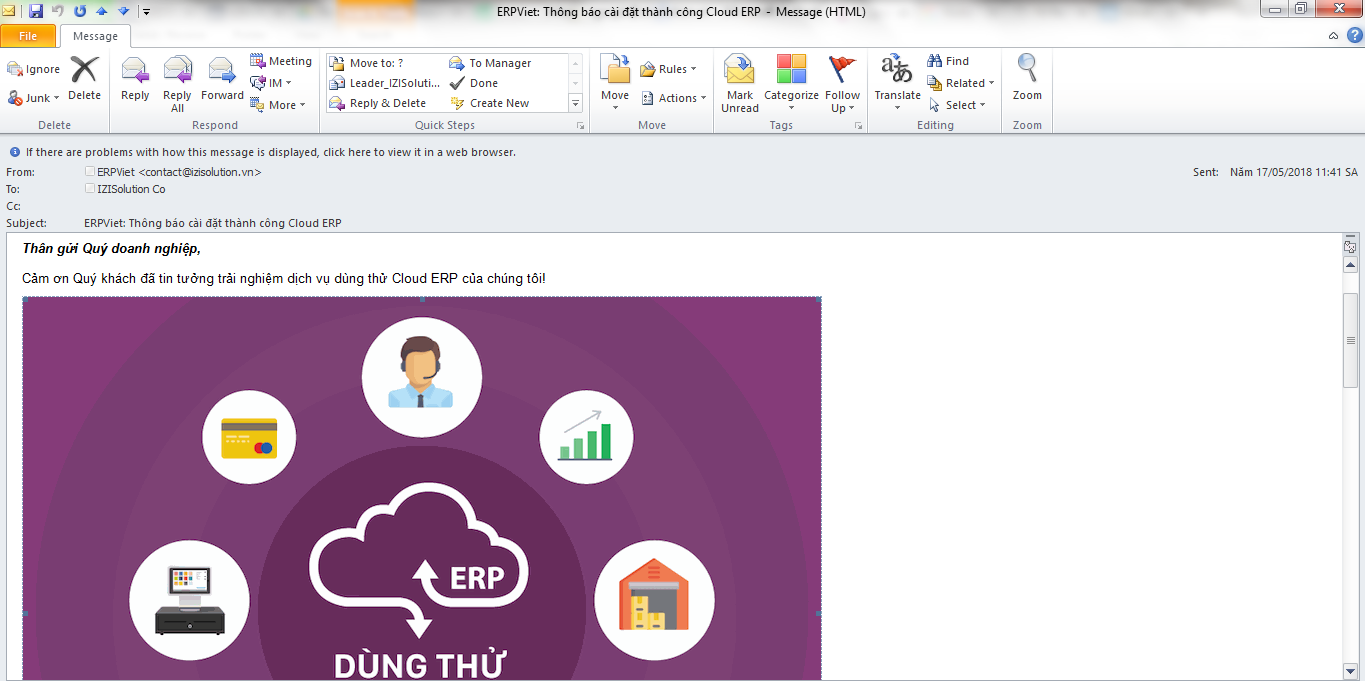Open the Quick Steps dialog launcher
Image resolution: width=1365 pixels, height=681 pixels.
(580, 126)
